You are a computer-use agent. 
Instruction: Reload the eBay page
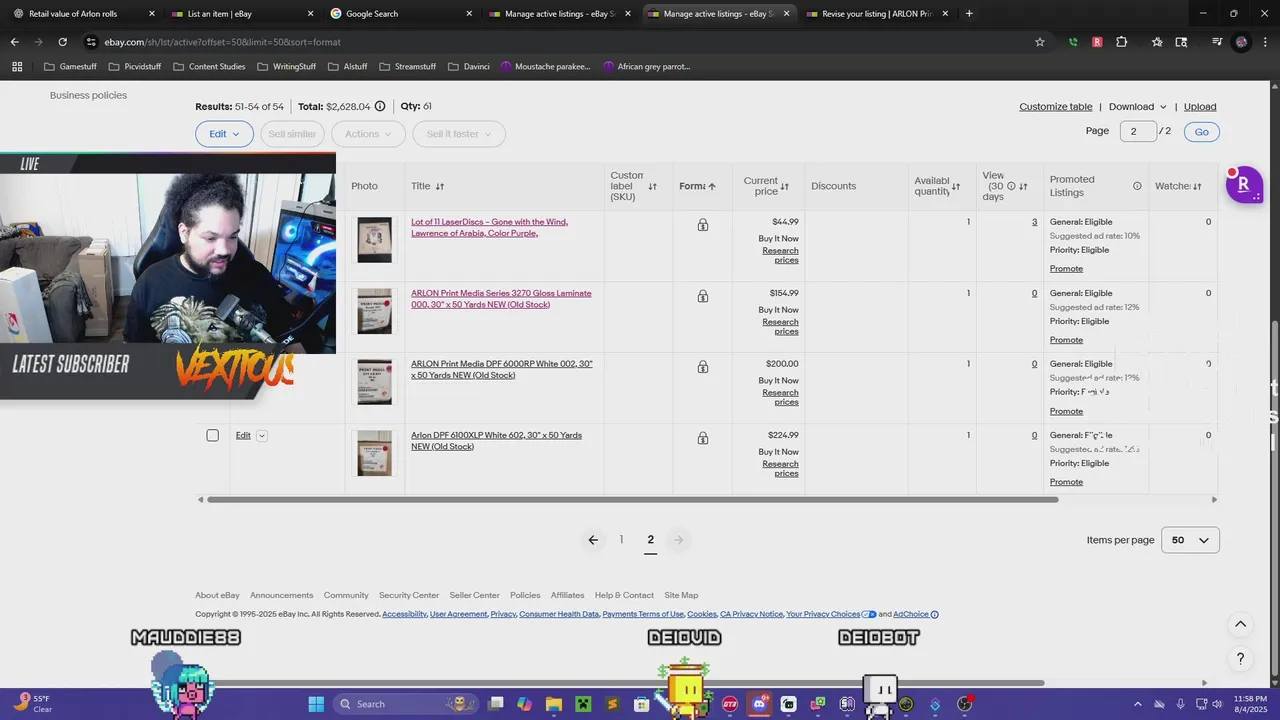click(x=62, y=42)
